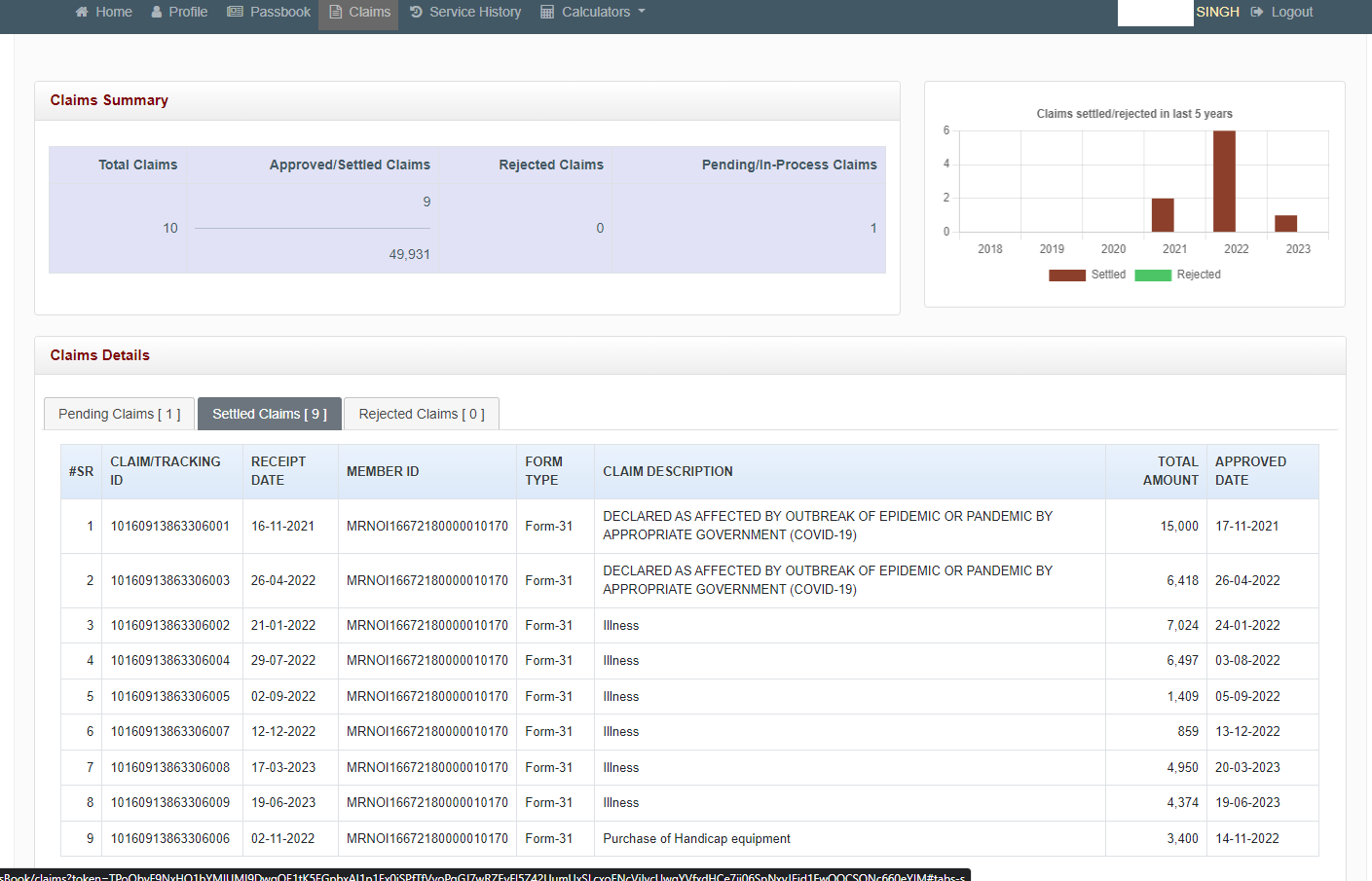The height and width of the screenshot is (881, 1372).
Task: Click the 2021 settled claims bar
Action: [x=1163, y=215]
